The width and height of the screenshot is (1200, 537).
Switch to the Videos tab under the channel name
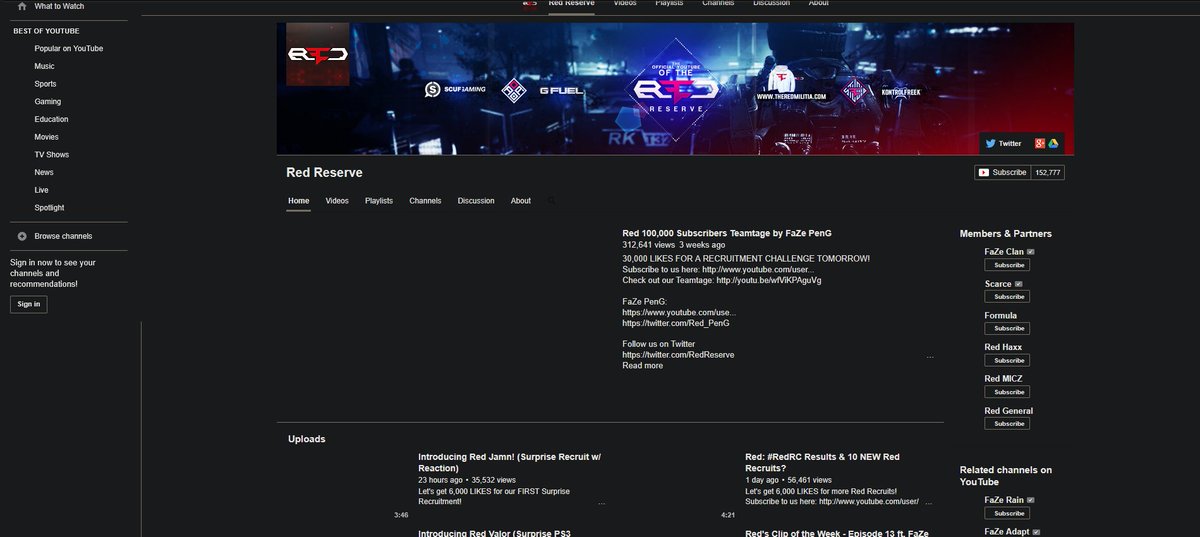point(337,201)
